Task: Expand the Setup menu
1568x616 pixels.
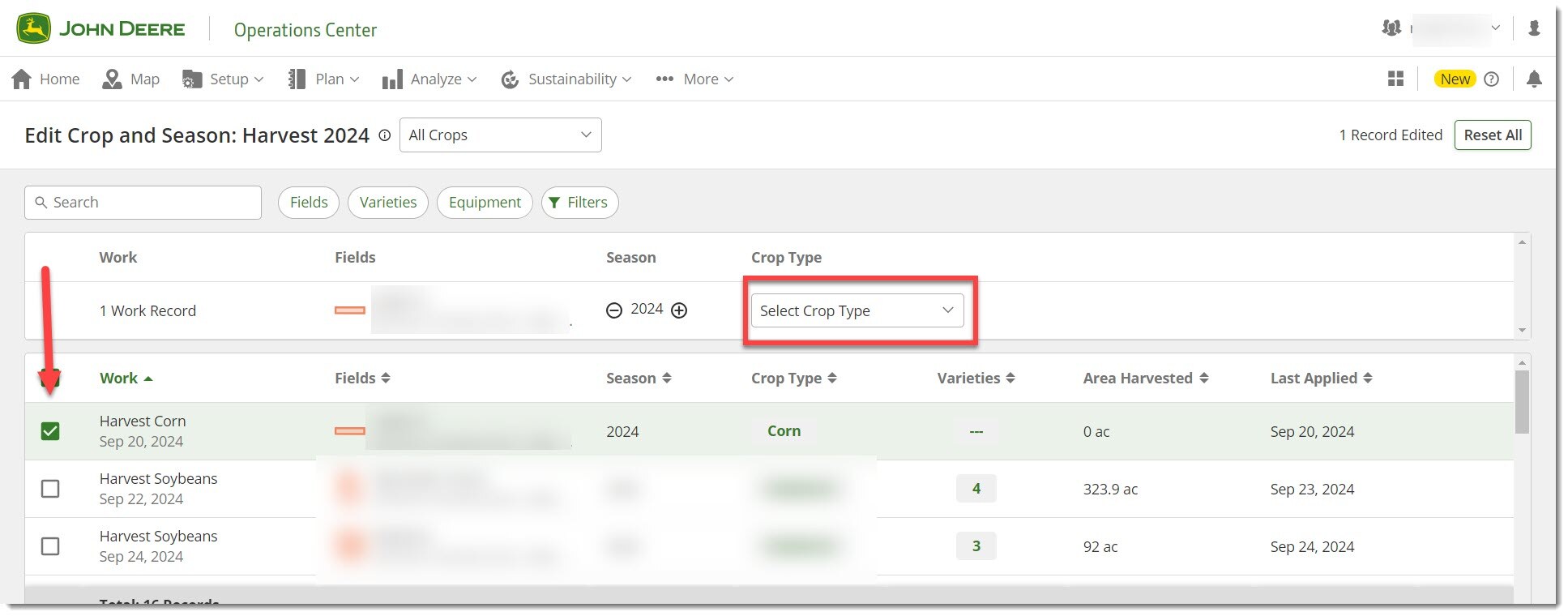Action: [224, 79]
